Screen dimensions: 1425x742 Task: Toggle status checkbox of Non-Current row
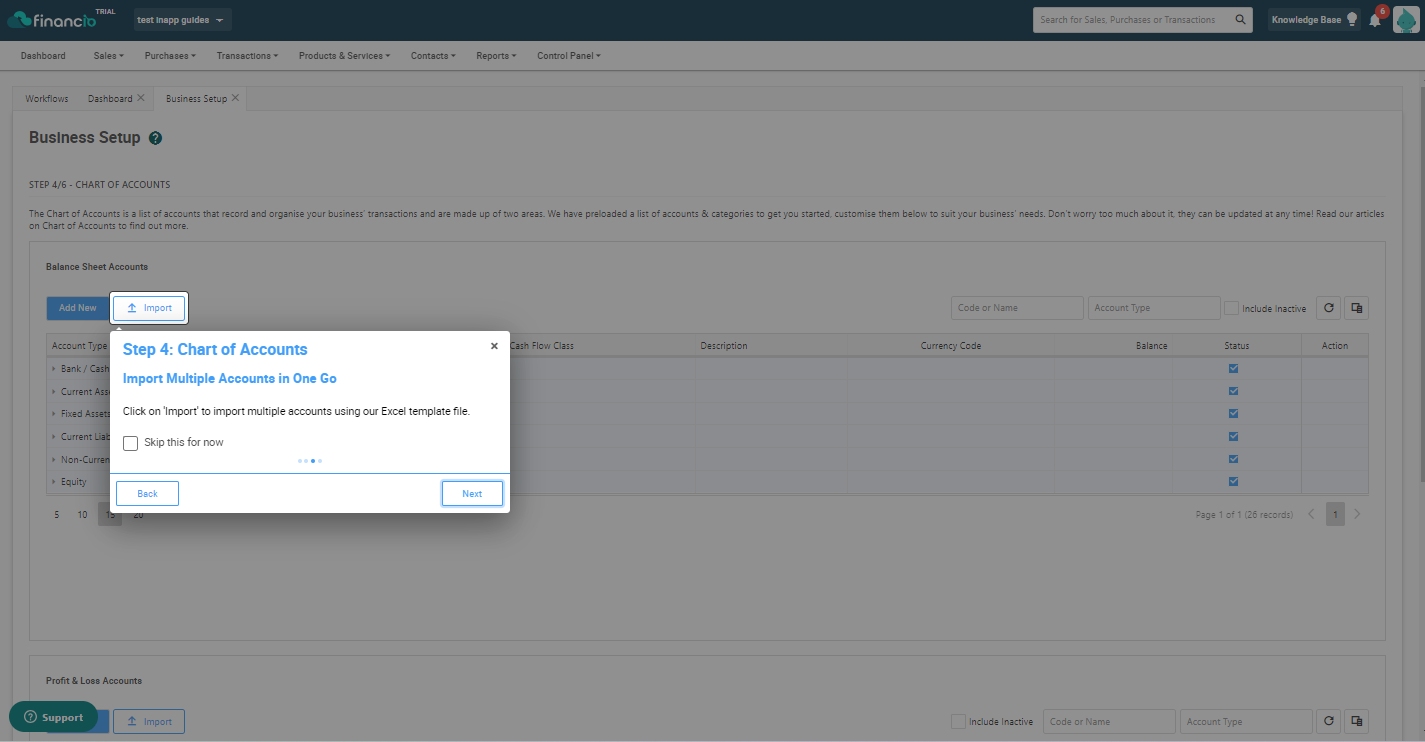click(1233, 459)
